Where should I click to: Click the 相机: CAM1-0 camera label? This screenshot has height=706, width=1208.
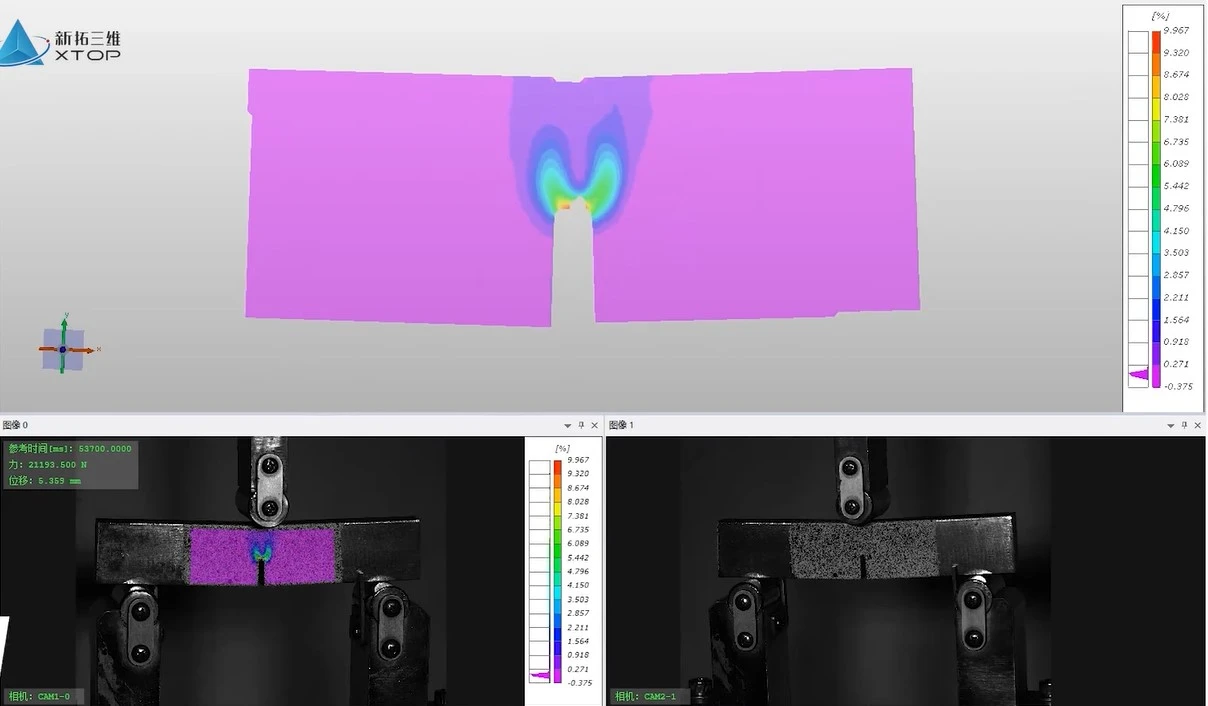click(43, 696)
